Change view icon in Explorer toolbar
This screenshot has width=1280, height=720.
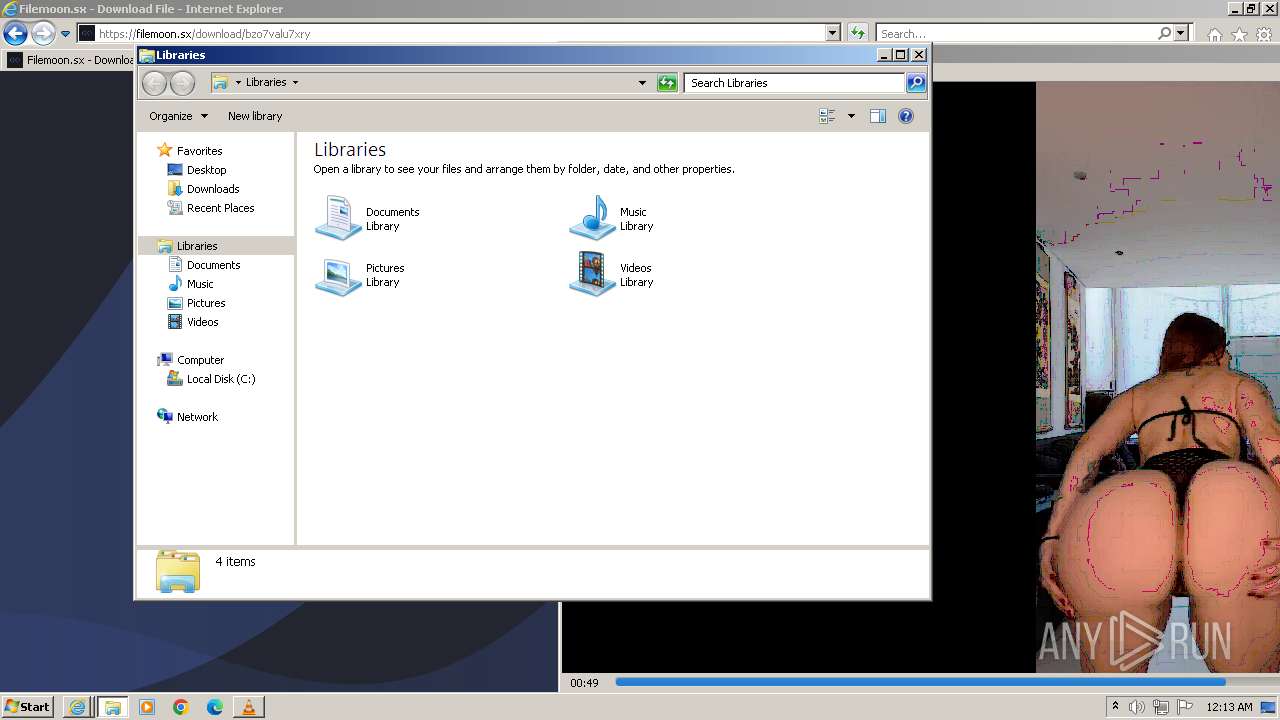tap(827, 116)
